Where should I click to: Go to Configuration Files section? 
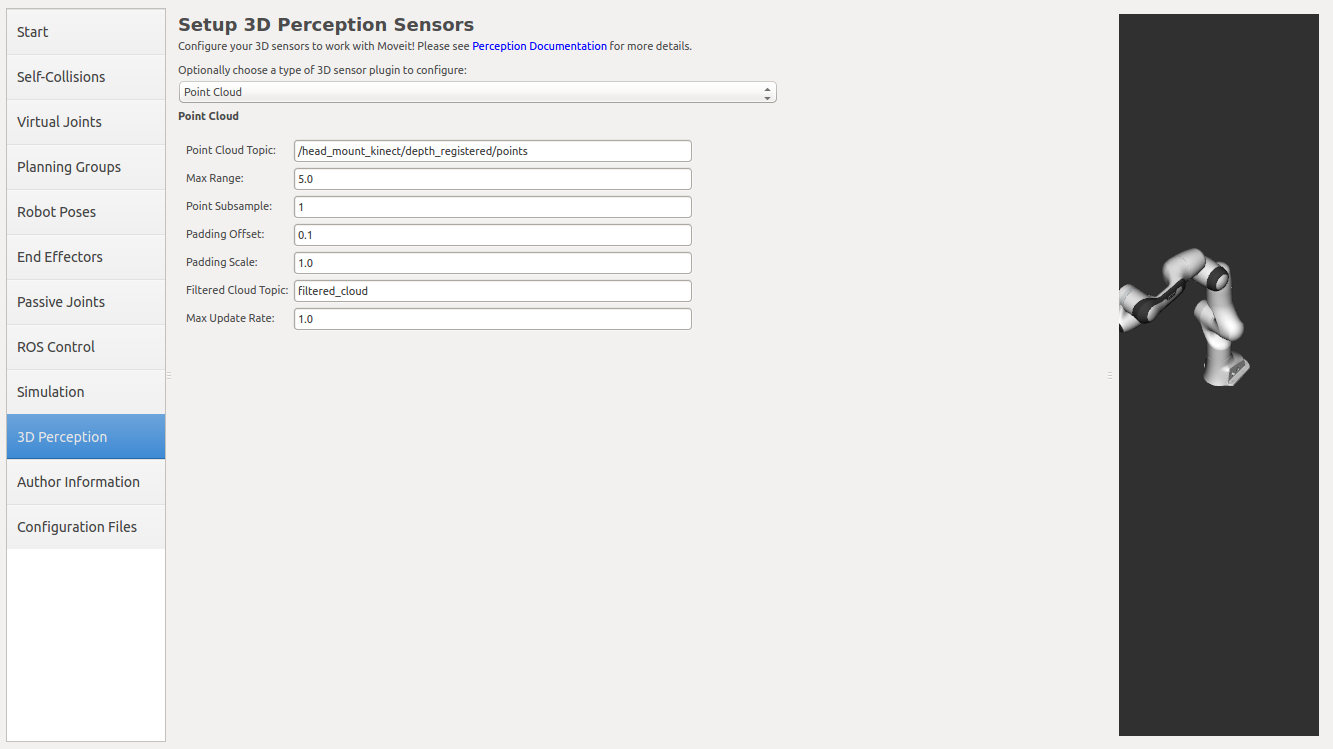(x=86, y=527)
